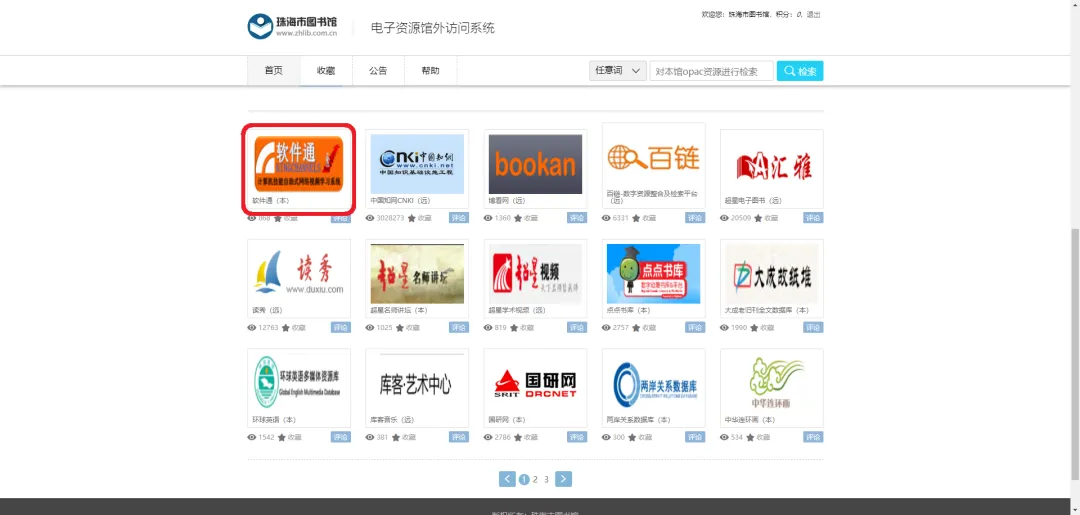The width and height of the screenshot is (1080, 515).
Task: Click 评论 button under 中华连环画
Action: coord(813,437)
